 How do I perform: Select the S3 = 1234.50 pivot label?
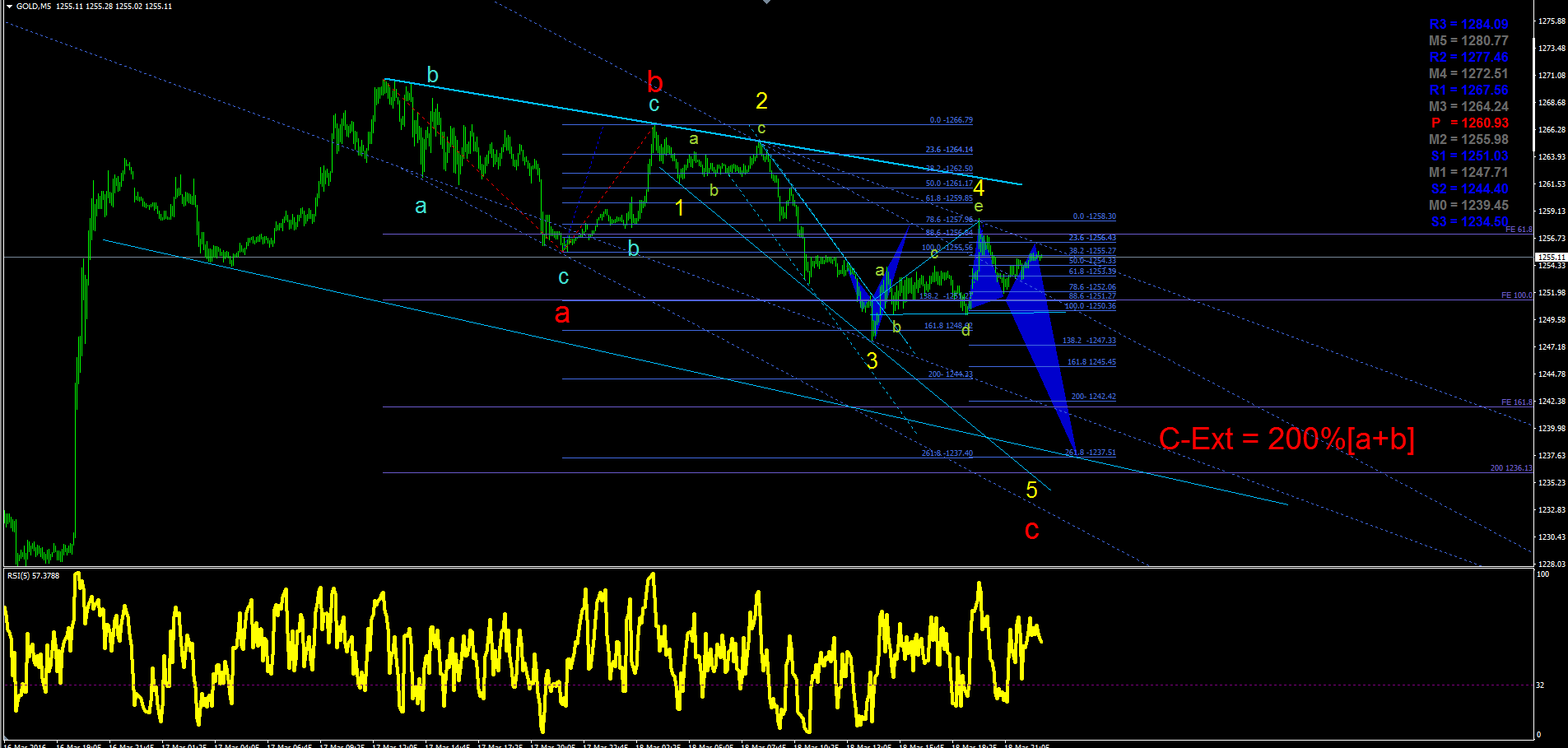(x=1469, y=222)
